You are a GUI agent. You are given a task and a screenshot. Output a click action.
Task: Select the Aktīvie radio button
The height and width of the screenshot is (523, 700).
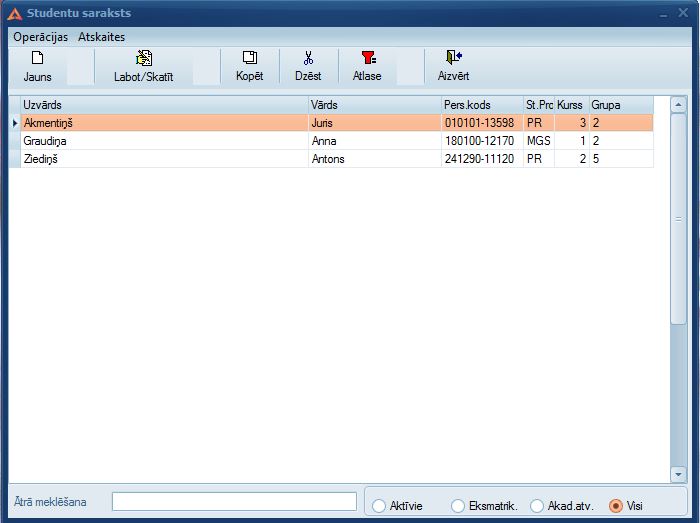coord(379,506)
